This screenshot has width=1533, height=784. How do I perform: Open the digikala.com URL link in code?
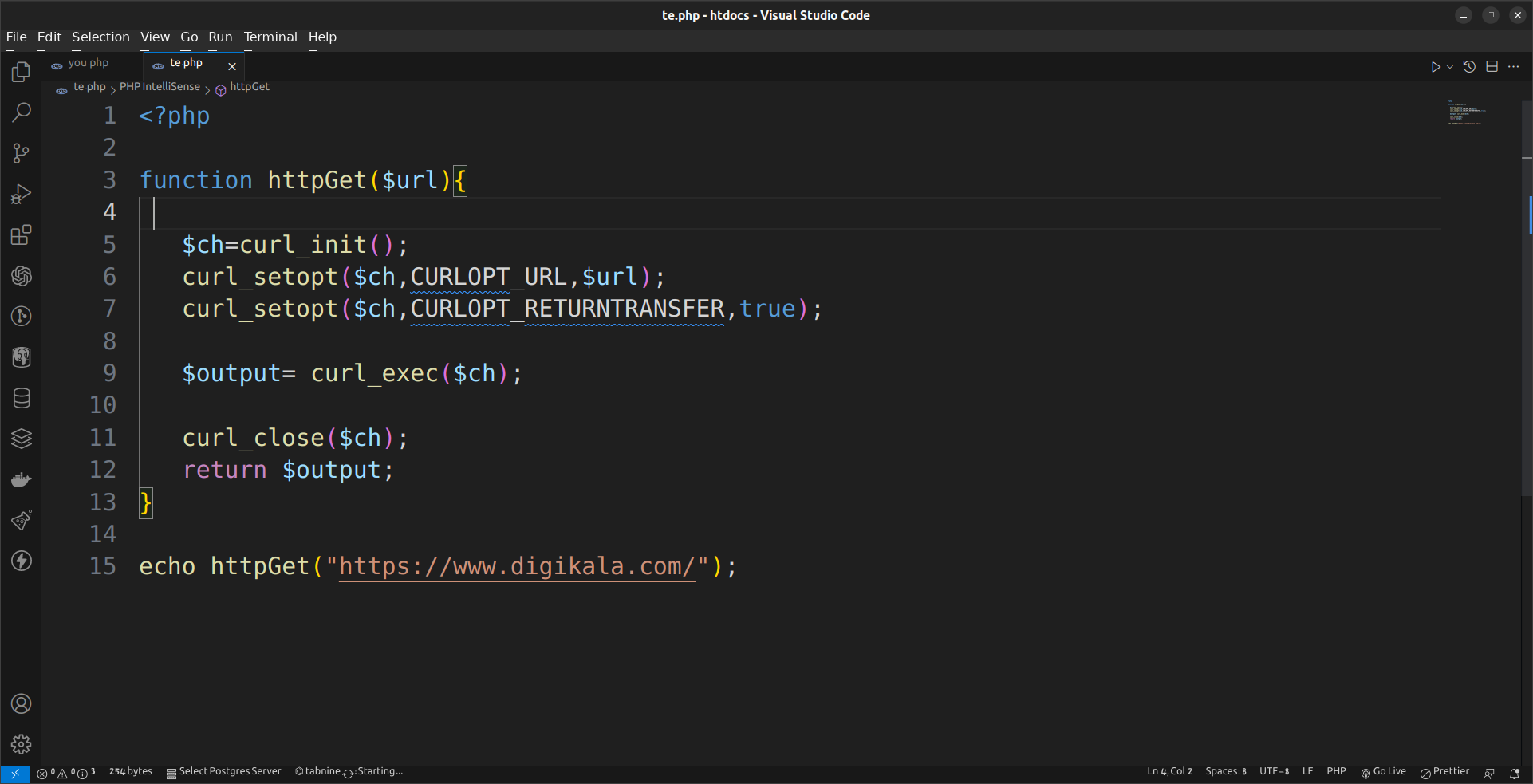(x=517, y=566)
